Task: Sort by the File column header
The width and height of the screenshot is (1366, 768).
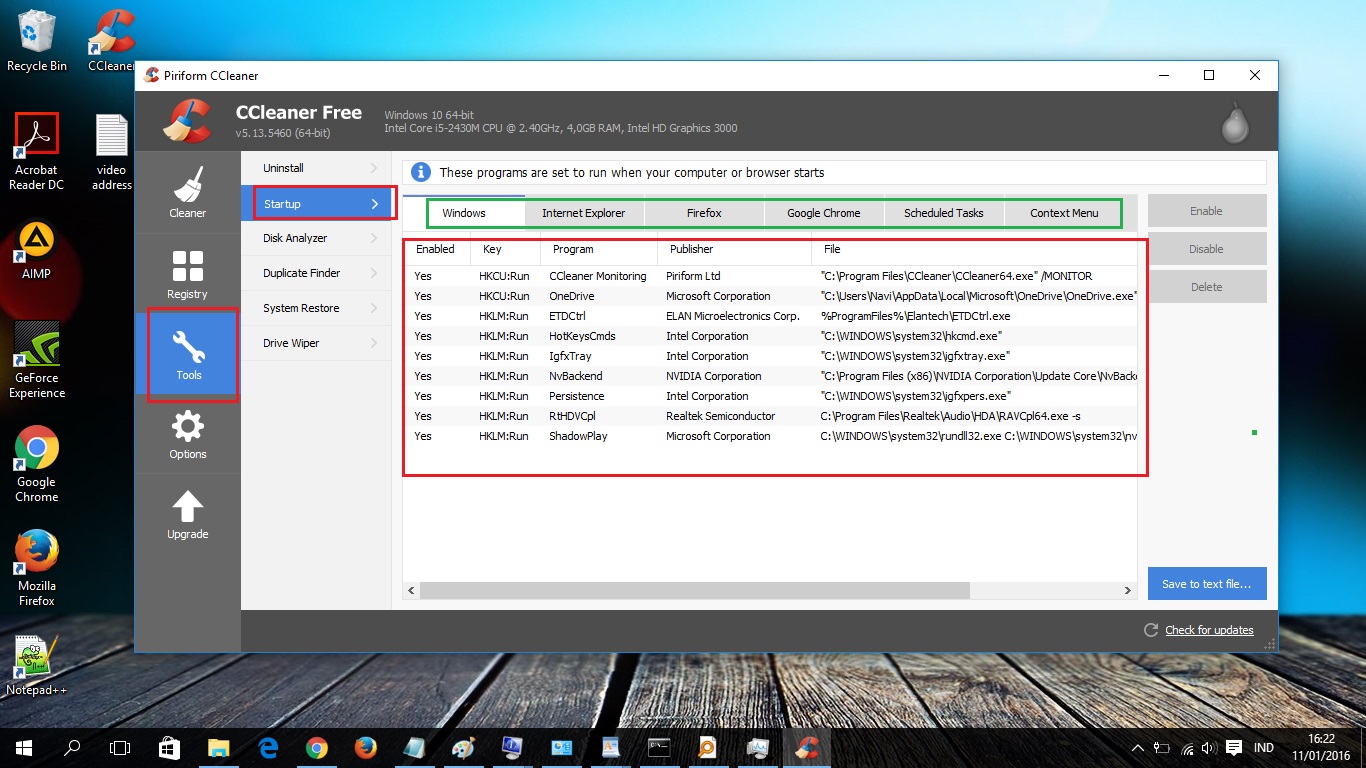Action: 974,249
